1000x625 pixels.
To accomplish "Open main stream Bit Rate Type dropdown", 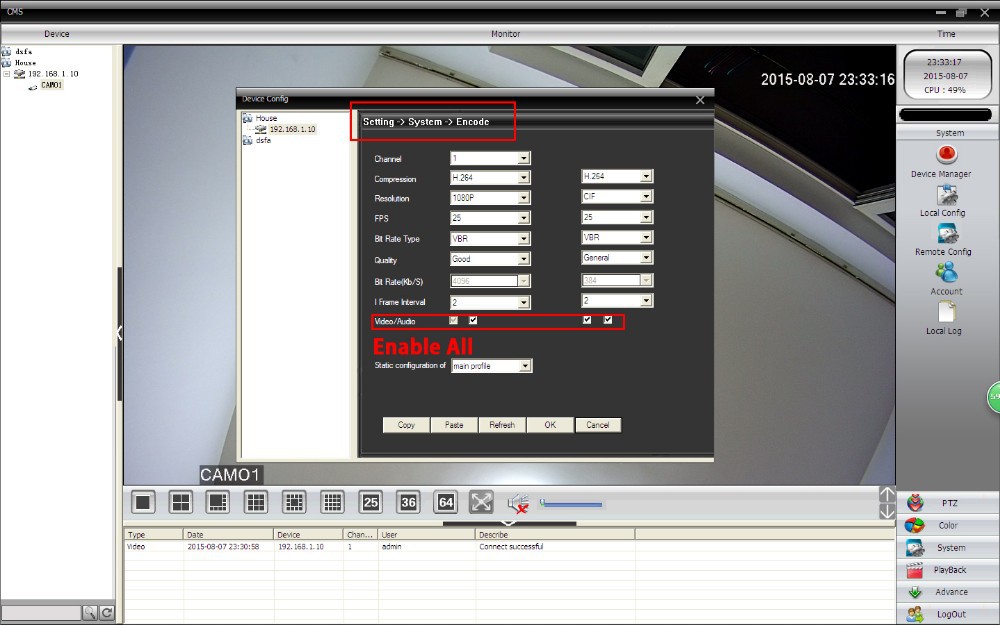I will point(523,239).
